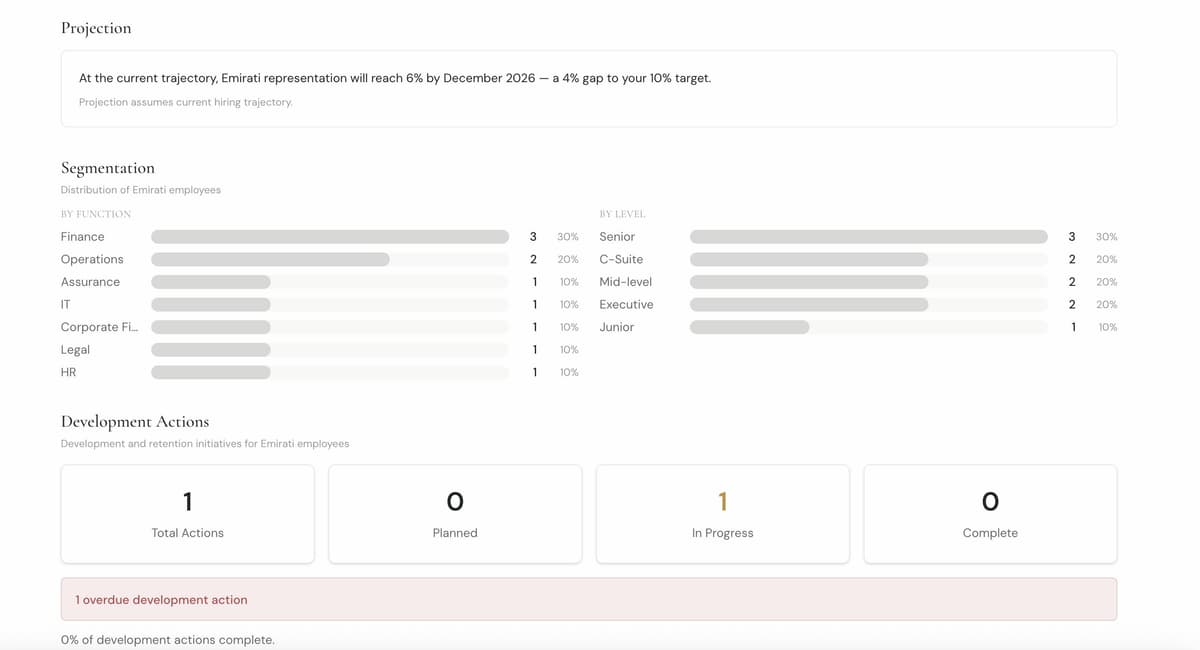Click the Assurance function progress bar
1200x650 pixels.
(330, 282)
